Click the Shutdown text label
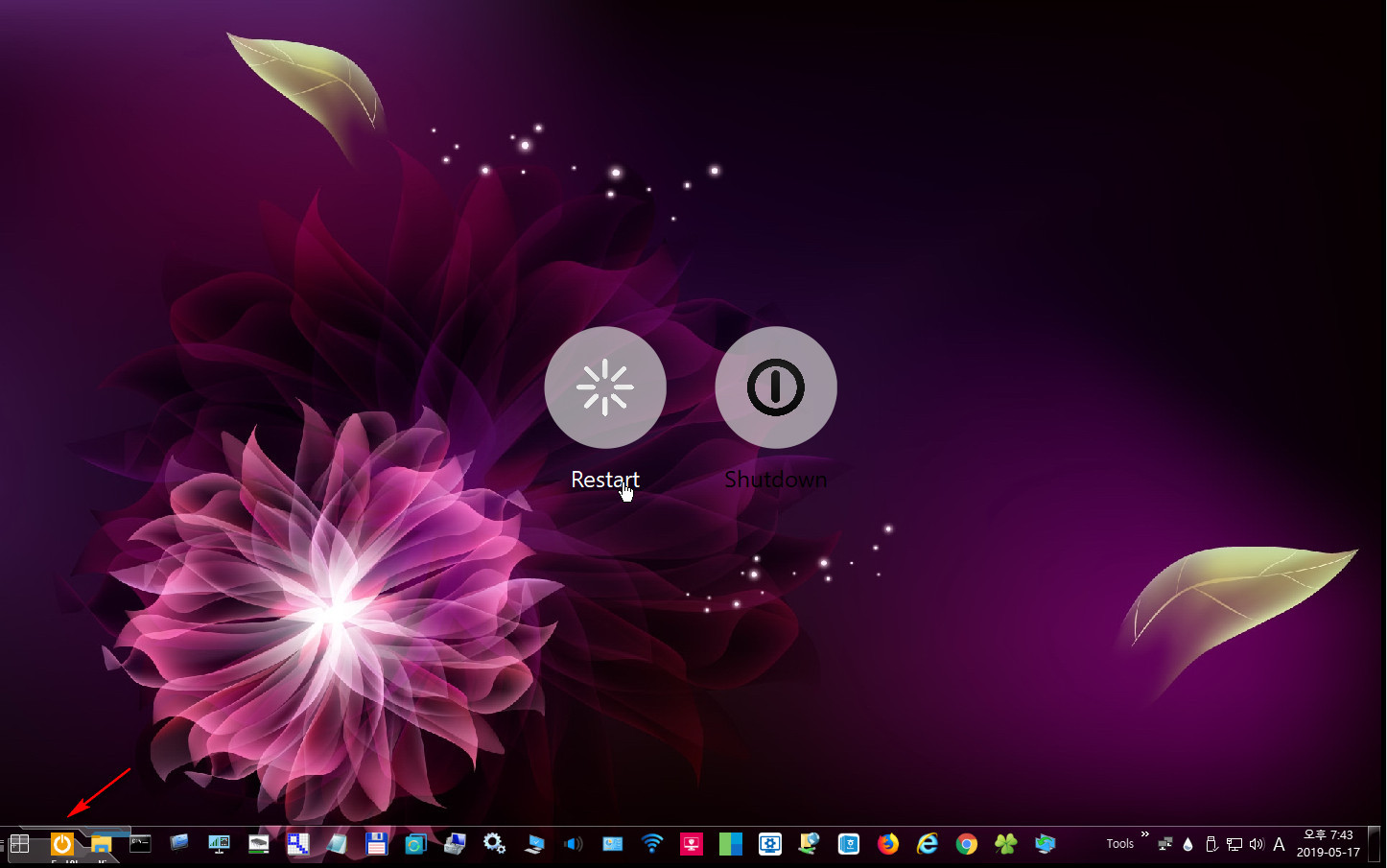The image size is (1387, 868). click(x=776, y=480)
